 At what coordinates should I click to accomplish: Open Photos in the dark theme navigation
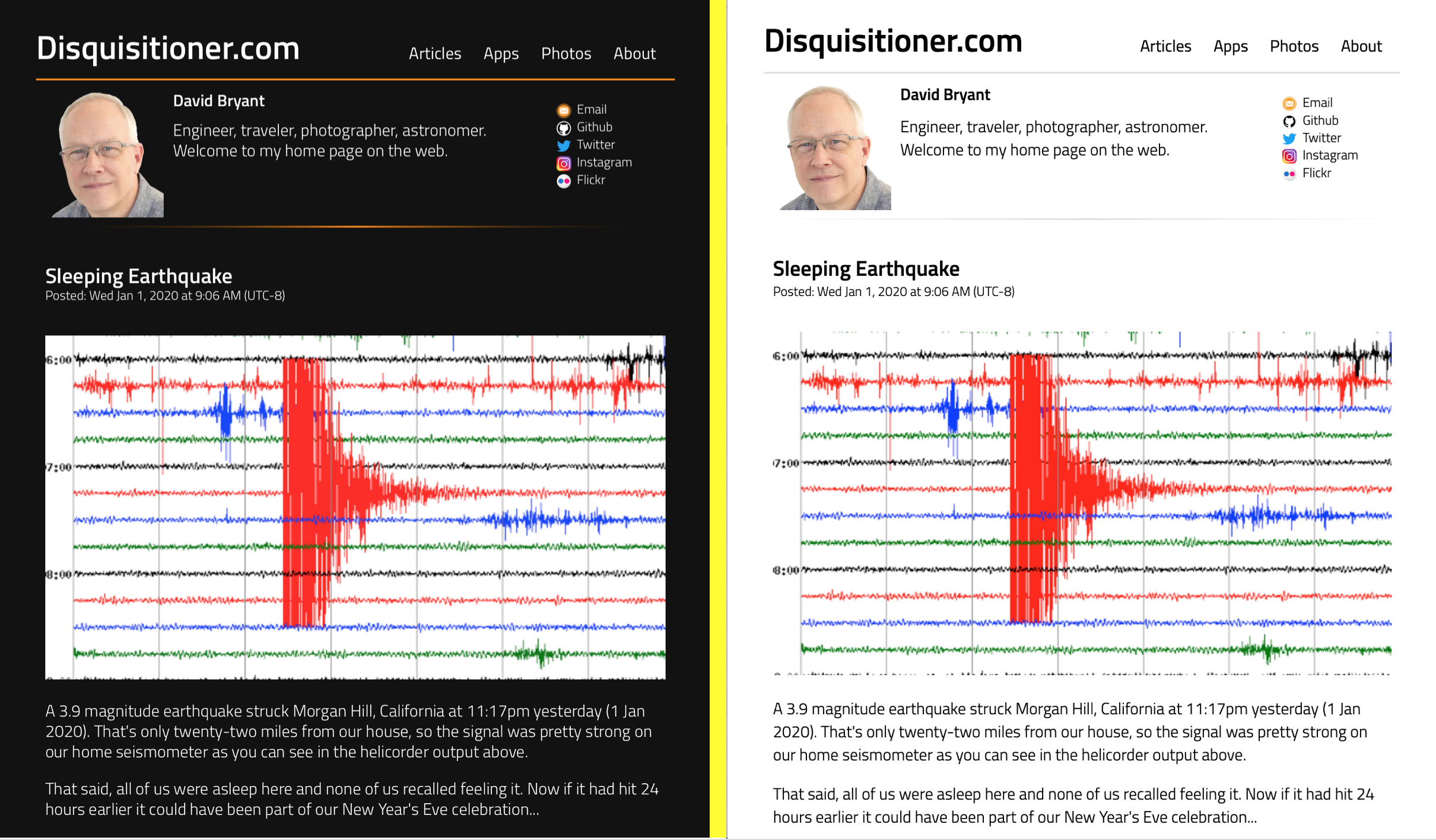pos(566,53)
